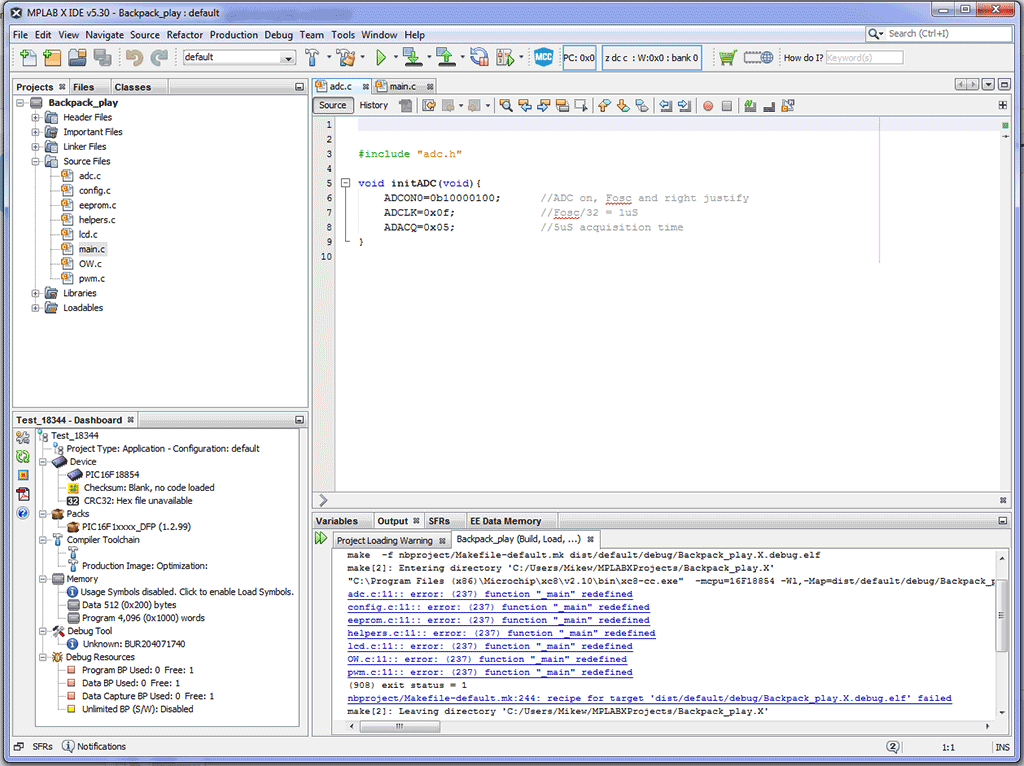Click the New File toolbar icon

pos(28,57)
